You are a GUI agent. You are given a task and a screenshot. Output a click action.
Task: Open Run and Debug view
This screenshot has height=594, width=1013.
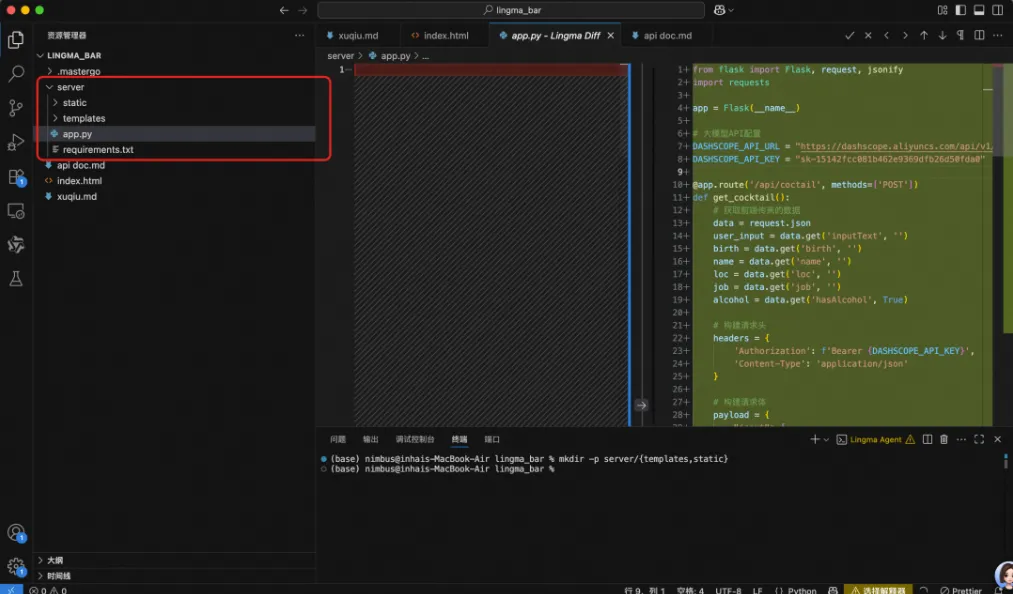coord(16,142)
